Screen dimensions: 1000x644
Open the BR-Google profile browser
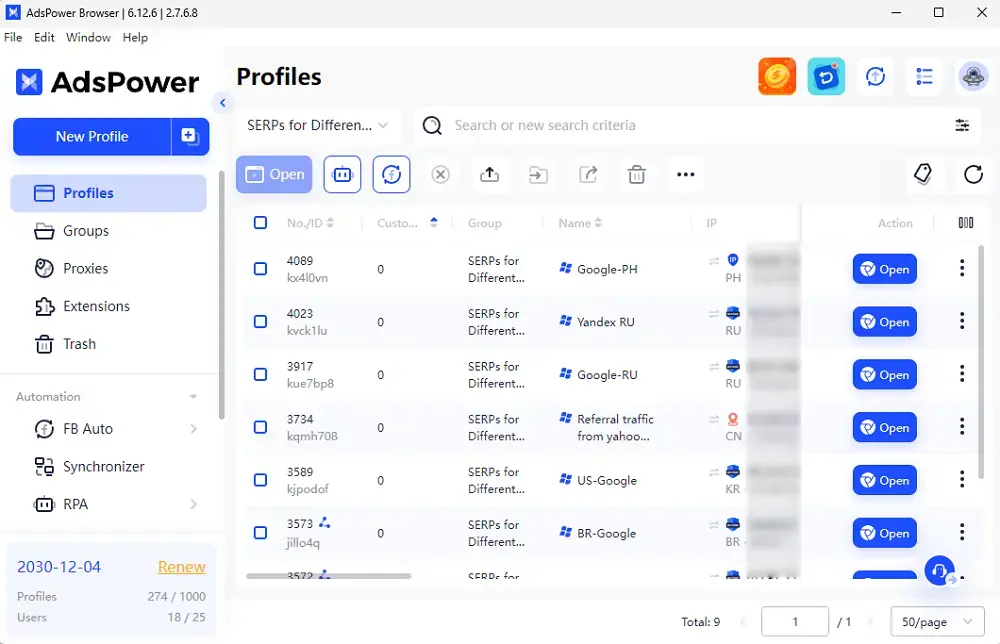point(885,533)
